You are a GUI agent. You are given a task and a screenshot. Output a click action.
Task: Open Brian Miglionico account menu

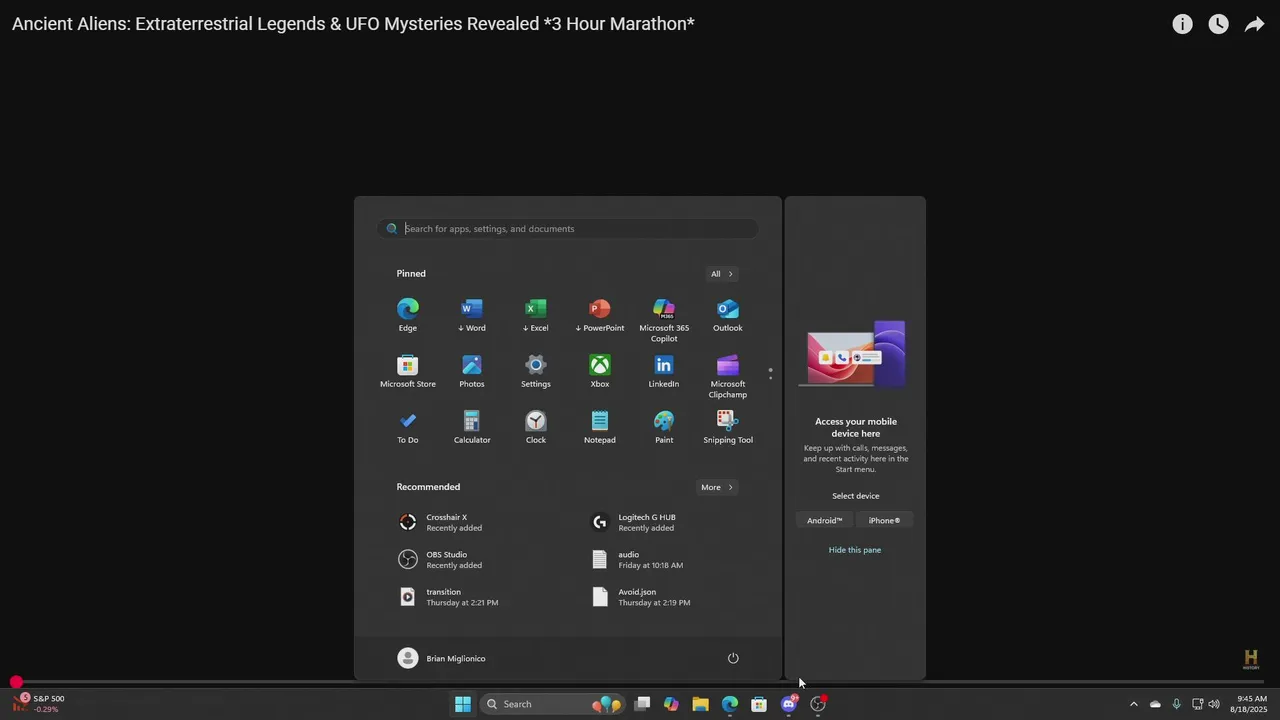tap(441, 658)
